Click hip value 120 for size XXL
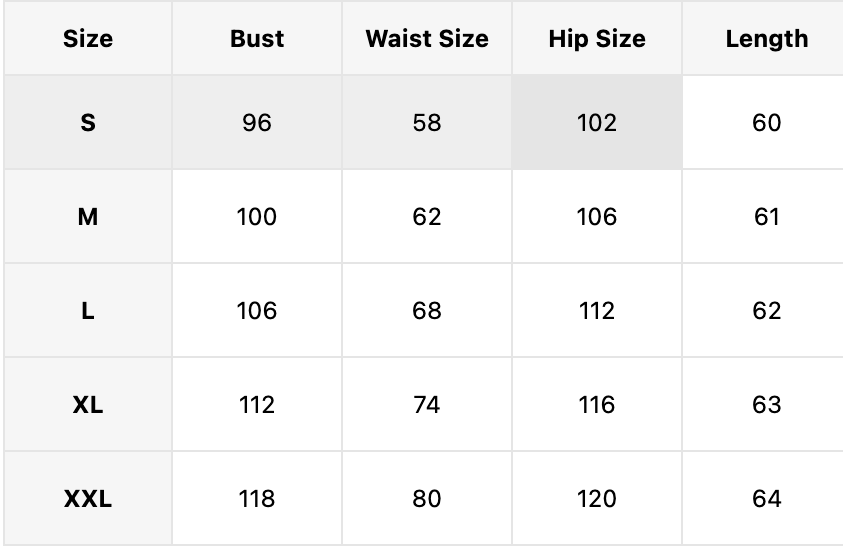 pyautogui.click(x=597, y=498)
